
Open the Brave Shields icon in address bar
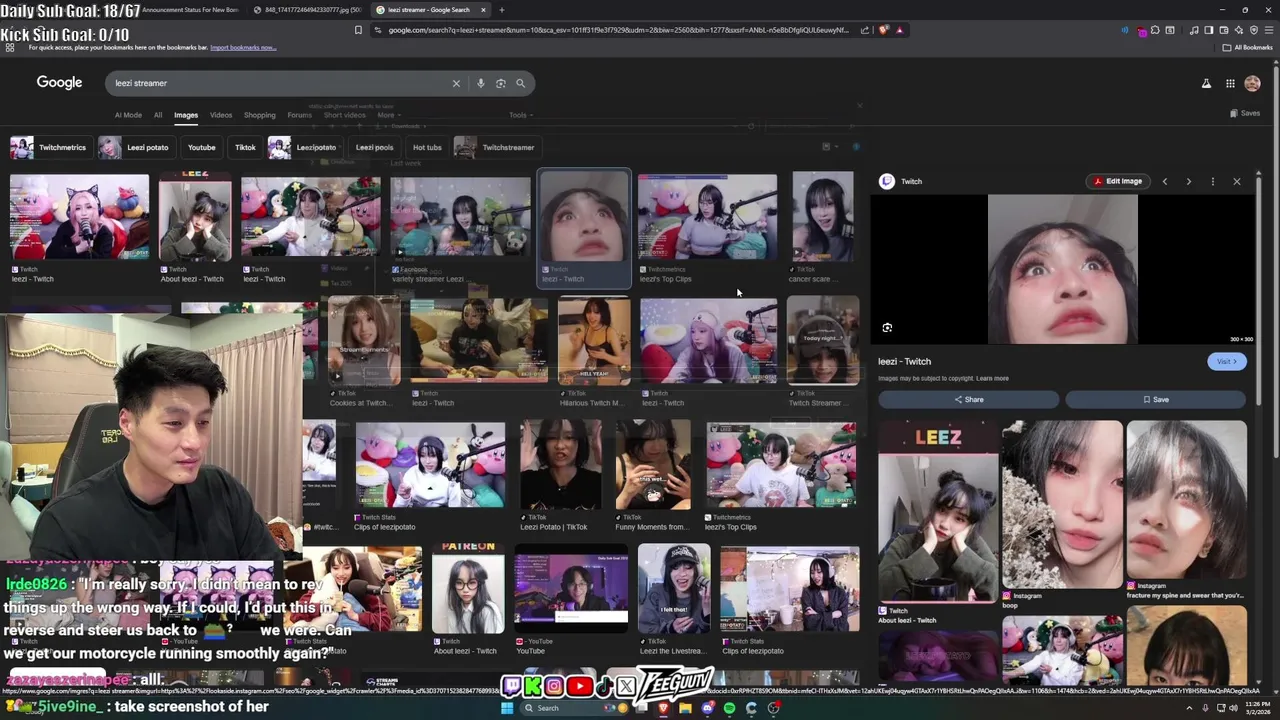[884, 30]
